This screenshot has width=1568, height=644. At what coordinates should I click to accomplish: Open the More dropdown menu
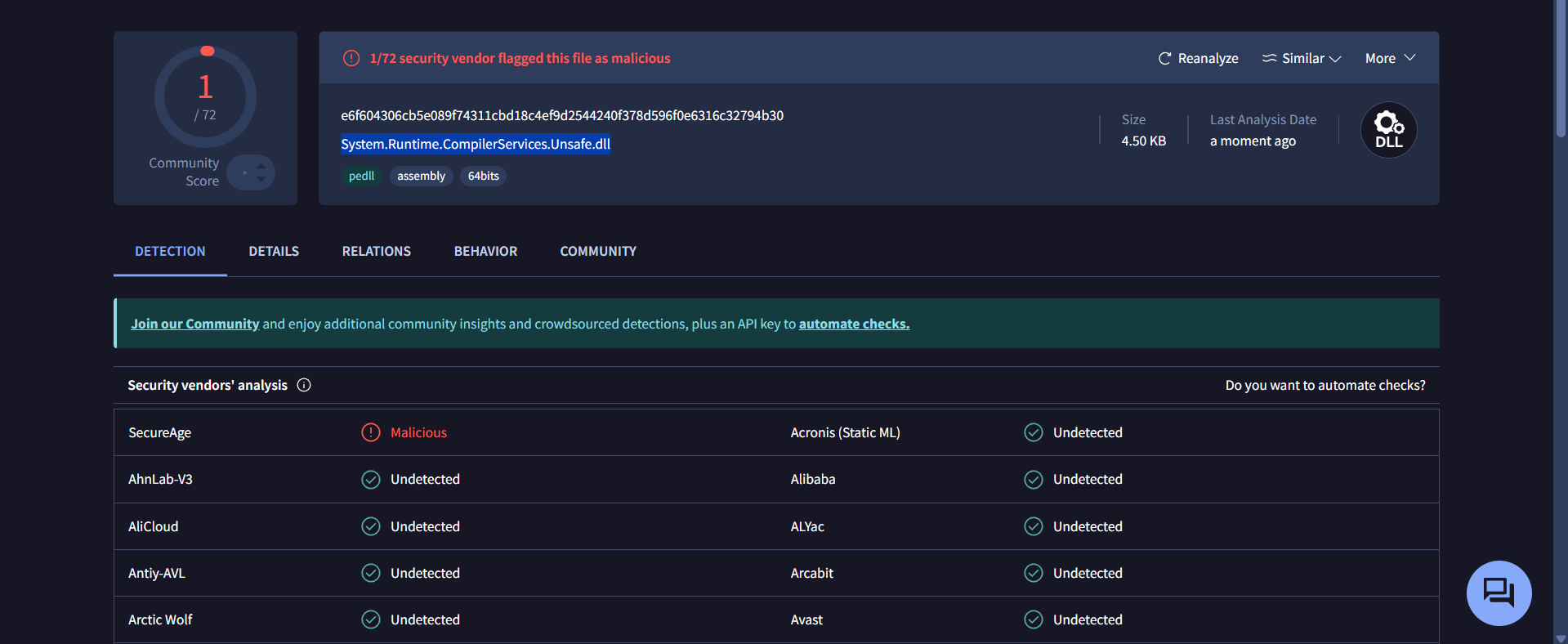[x=1390, y=58]
